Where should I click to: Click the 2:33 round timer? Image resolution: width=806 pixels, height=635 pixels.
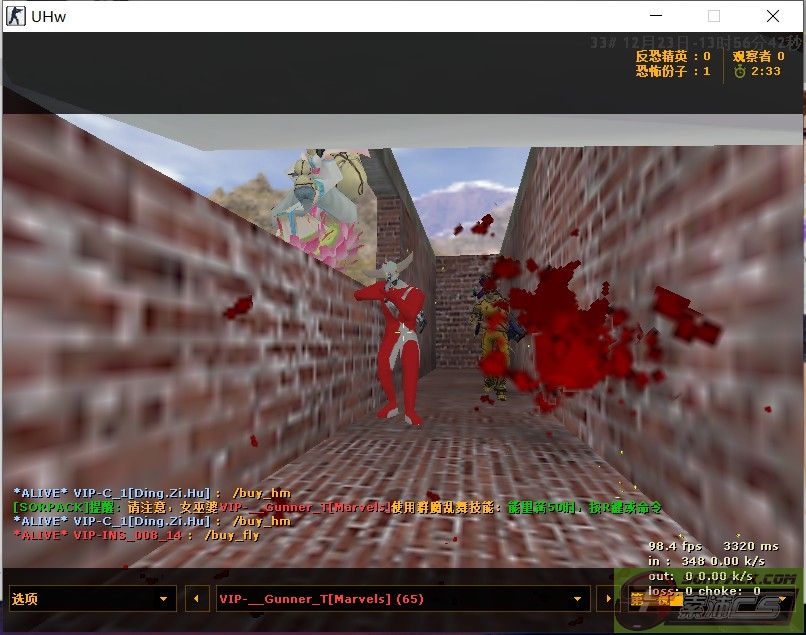tap(766, 71)
